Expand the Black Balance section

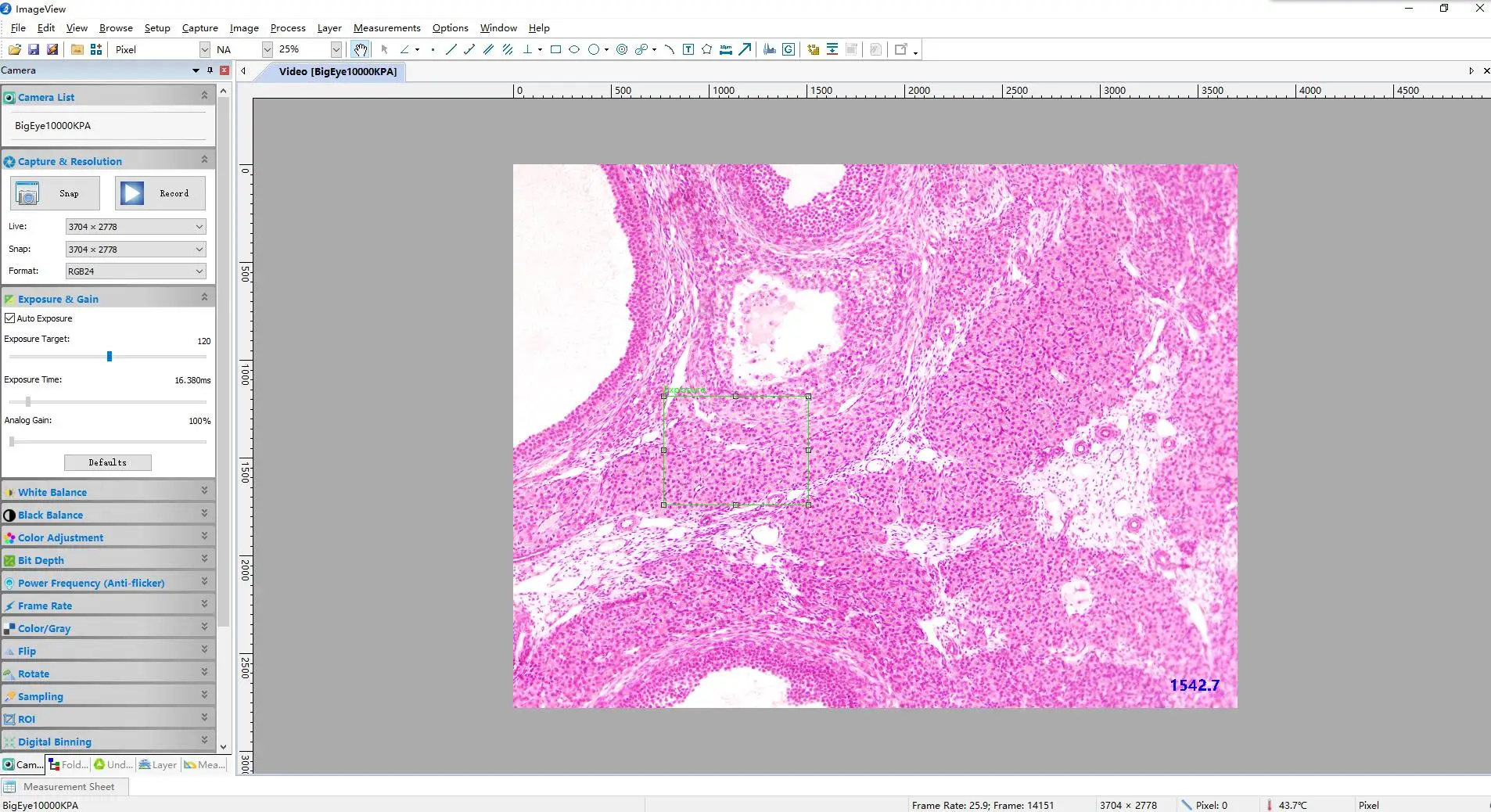pos(108,515)
